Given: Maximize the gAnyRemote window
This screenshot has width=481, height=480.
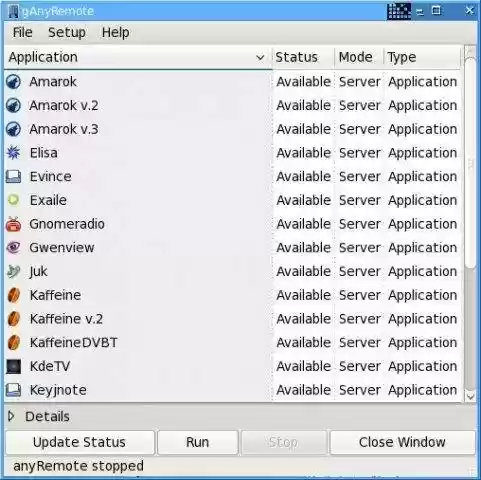Looking at the screenshot, I should coord(436,11).
